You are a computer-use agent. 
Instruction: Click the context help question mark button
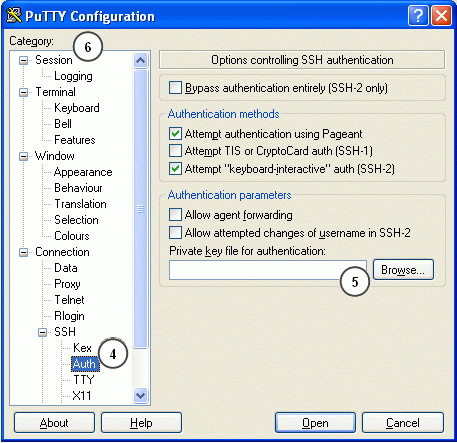coord(418,15)
